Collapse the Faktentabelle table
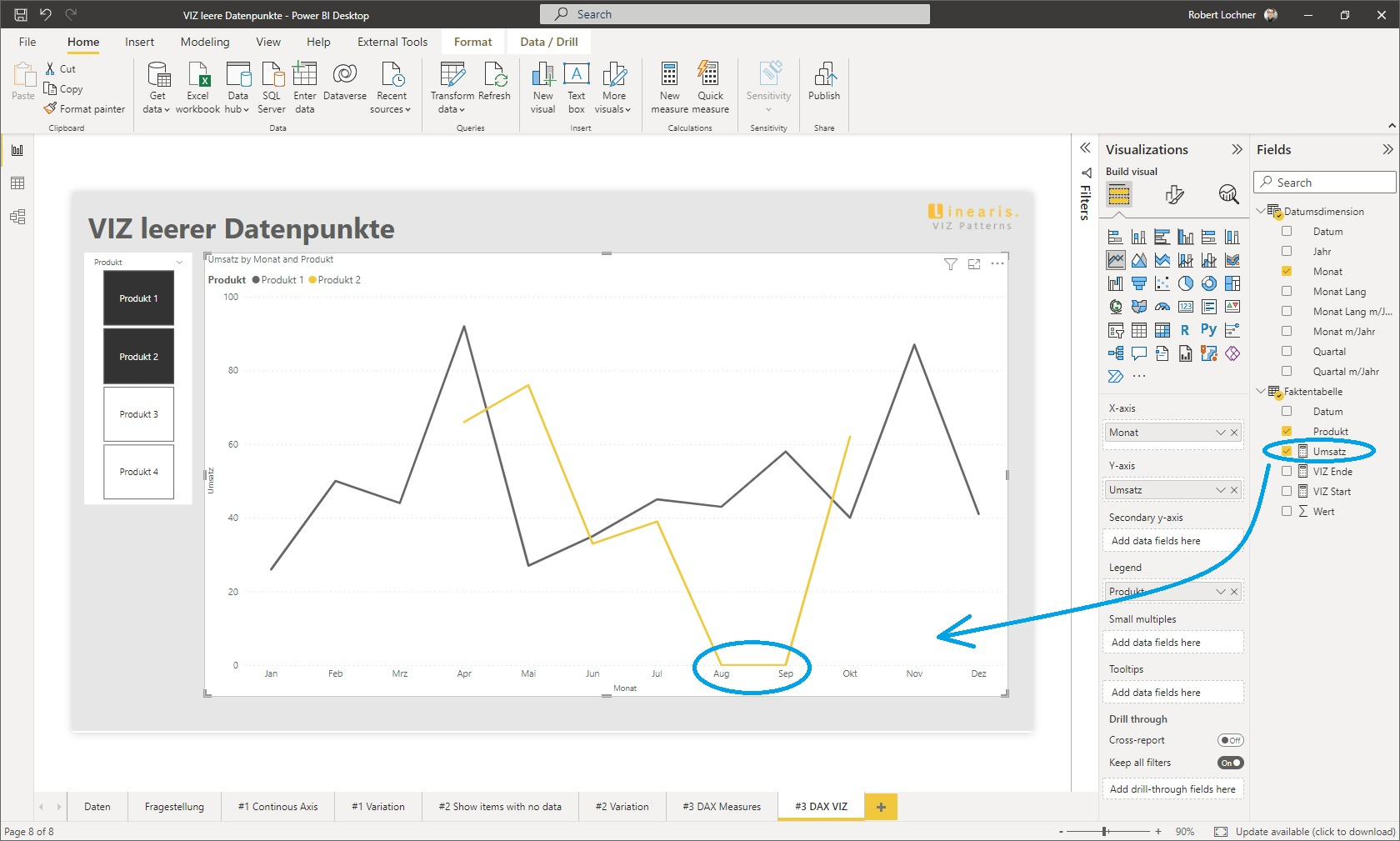This screenshot has width=1400, height=841. pyautogui.click(x=1260, y=391)
